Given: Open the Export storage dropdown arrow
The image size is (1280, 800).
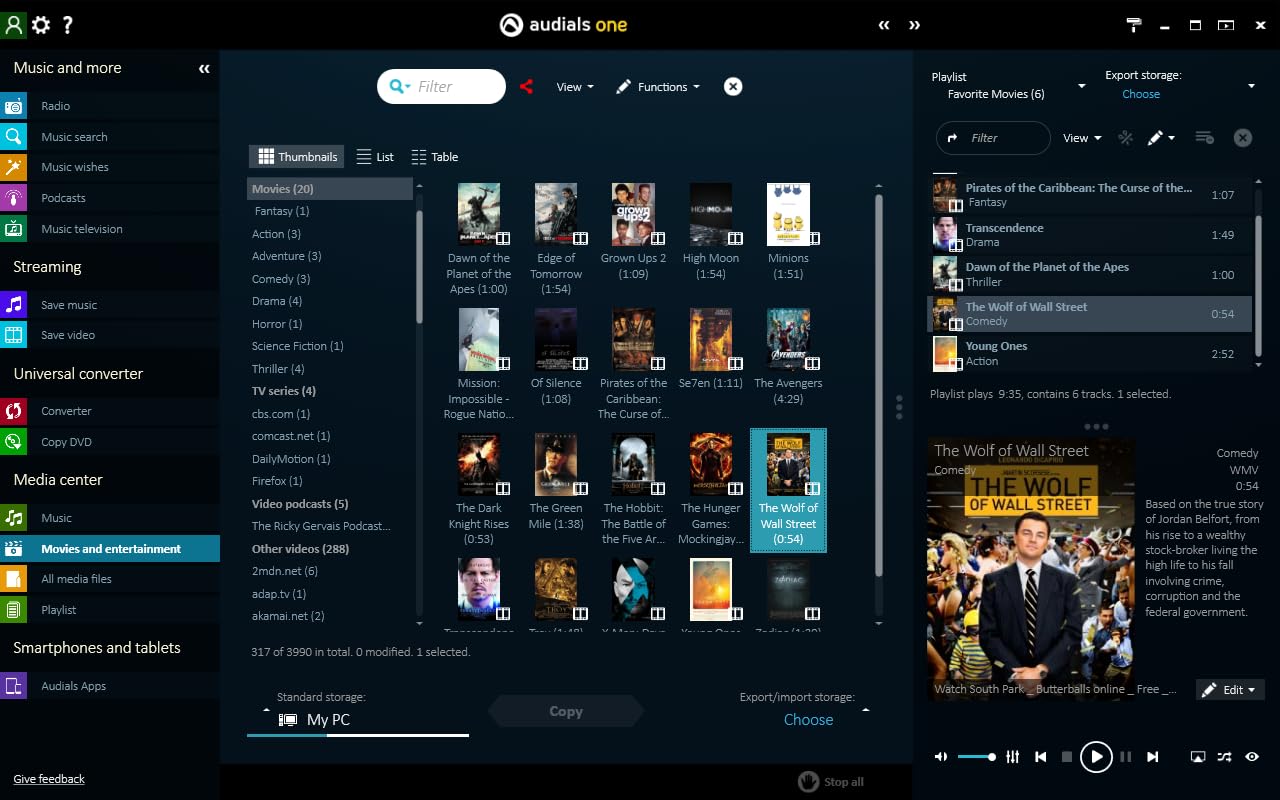Looking at the screenshot, I should coord(1251,86).
